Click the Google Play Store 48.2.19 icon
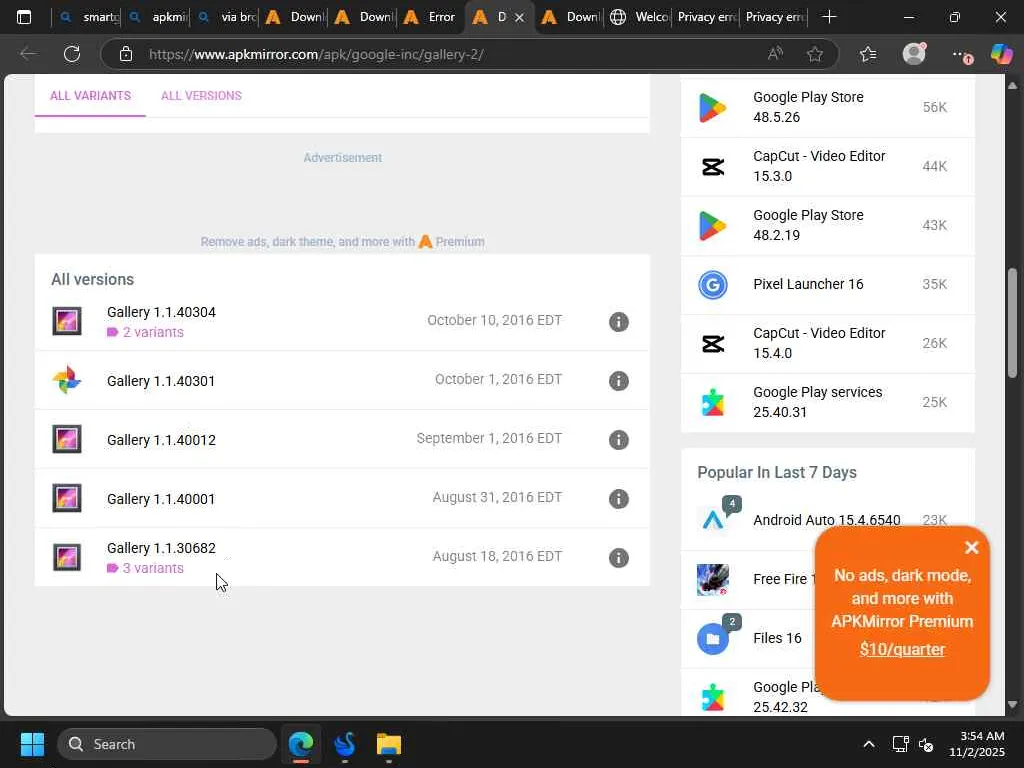 coord(712,225)
